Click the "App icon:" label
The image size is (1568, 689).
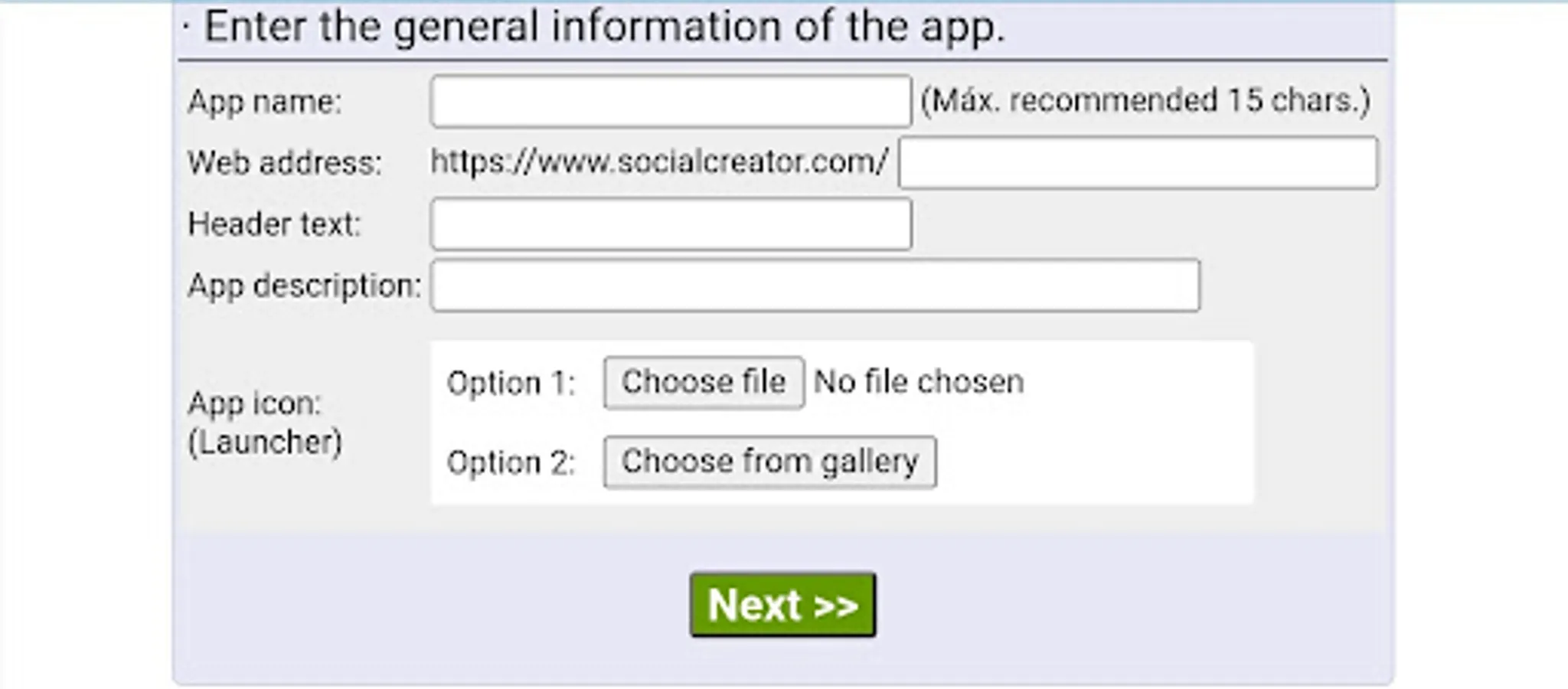pos(254,403)
